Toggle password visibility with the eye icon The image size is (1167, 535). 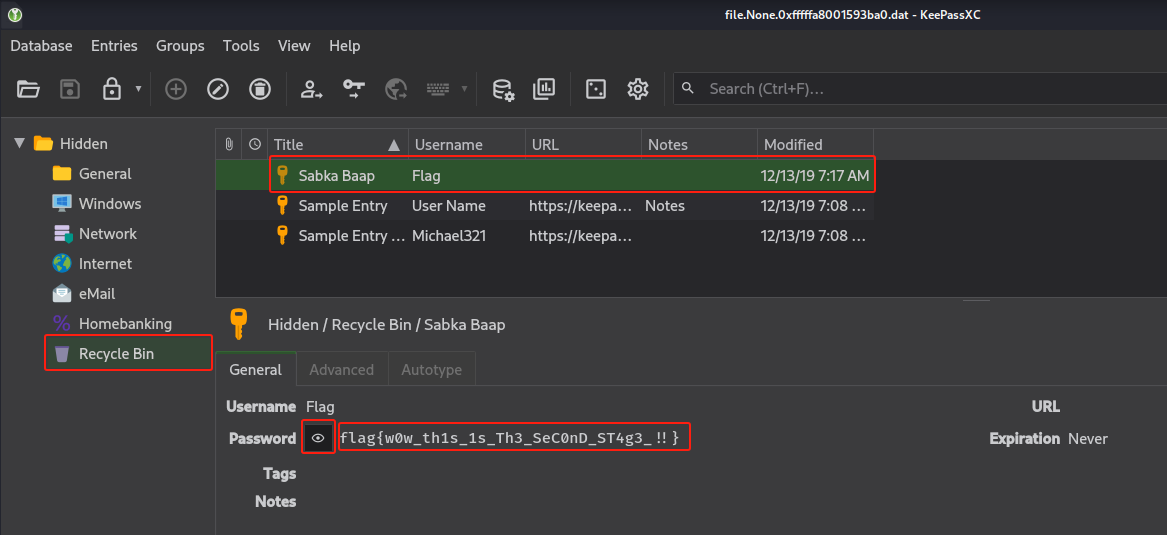tap(318, 438)
